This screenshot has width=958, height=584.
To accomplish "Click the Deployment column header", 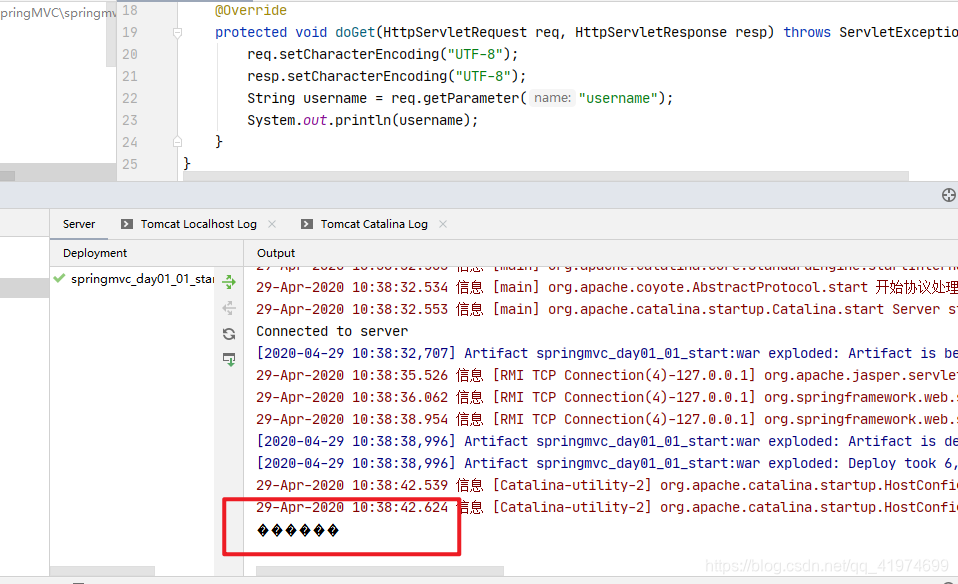I will click(95, 253).
